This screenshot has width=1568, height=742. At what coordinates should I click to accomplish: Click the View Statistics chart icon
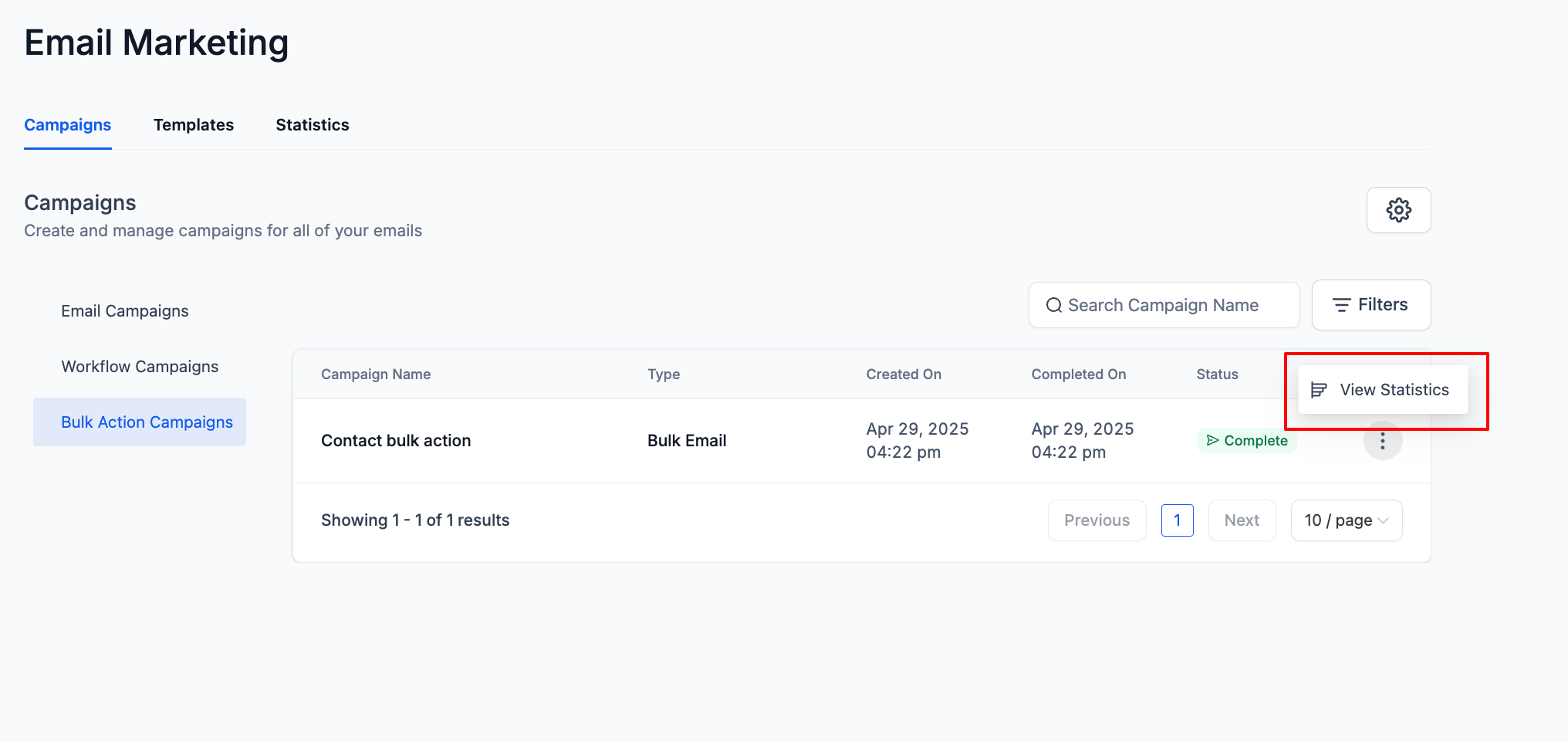(x=1319, y=390)
